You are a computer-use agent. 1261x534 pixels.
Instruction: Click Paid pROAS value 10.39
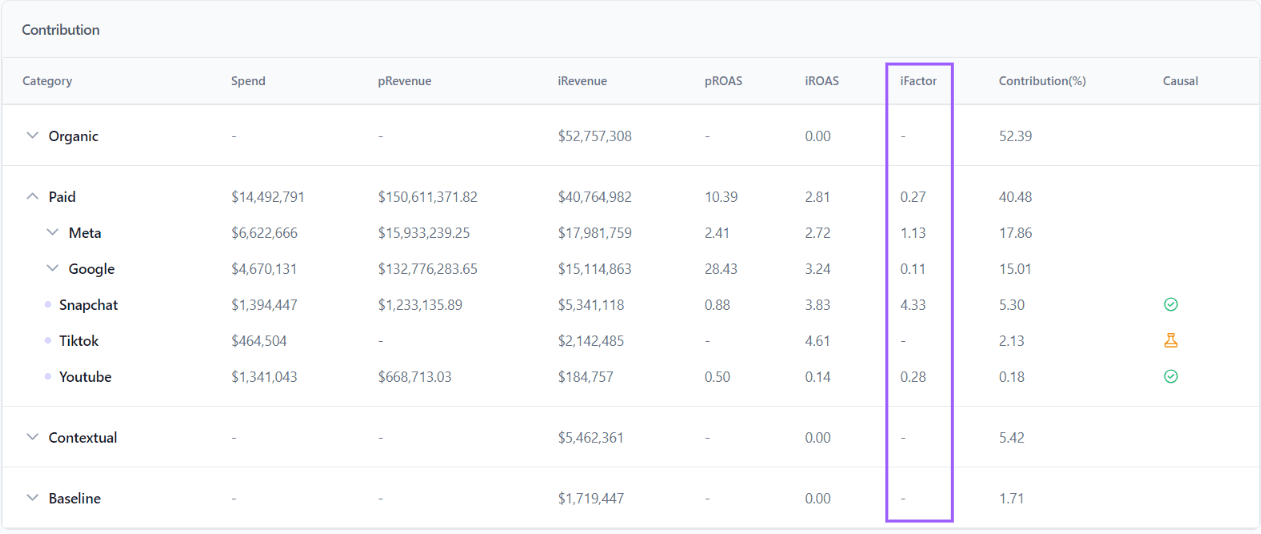click(721, 197)
